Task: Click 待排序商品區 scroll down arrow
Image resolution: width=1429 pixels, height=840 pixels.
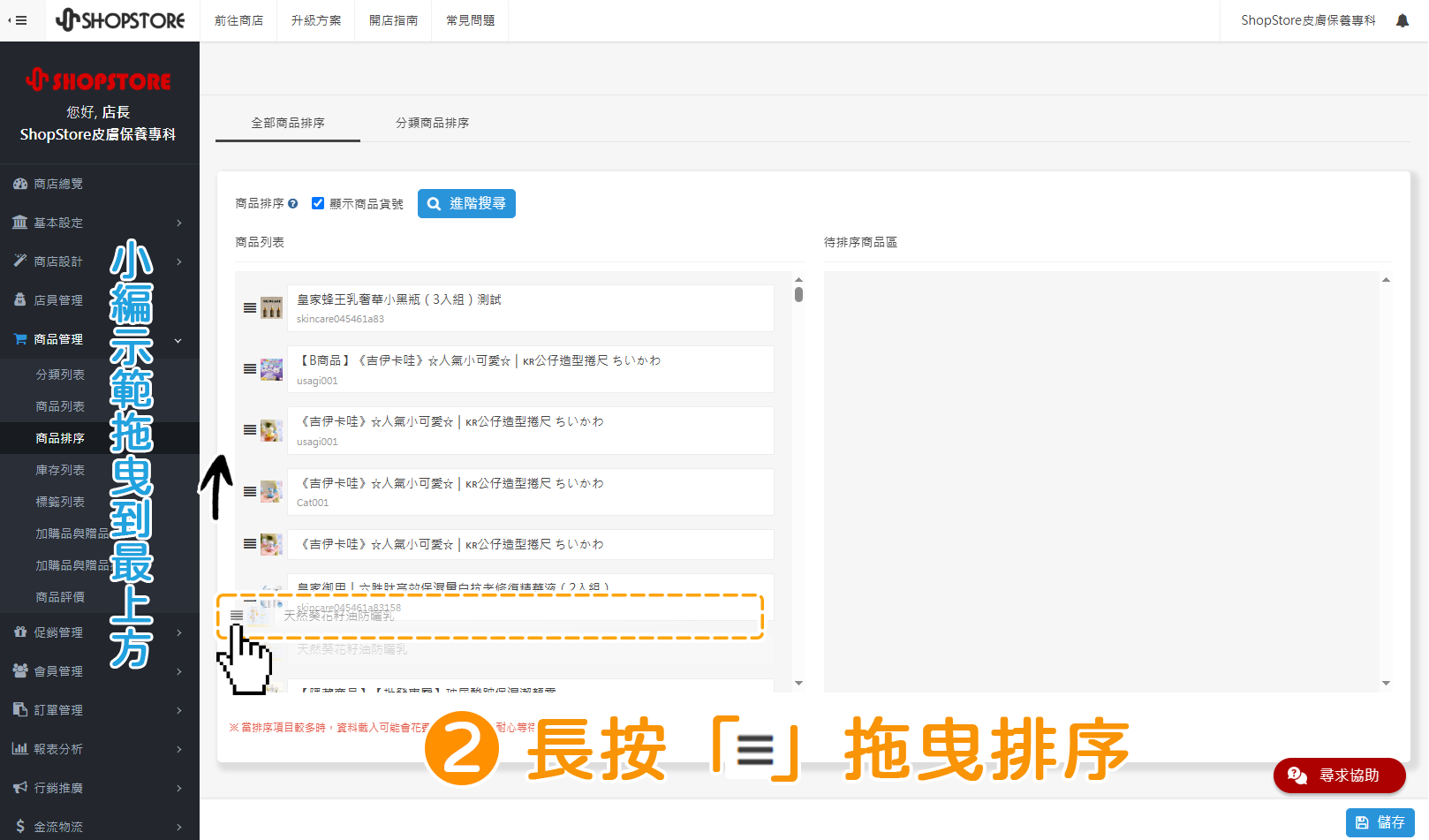Action: point(1386,683)
